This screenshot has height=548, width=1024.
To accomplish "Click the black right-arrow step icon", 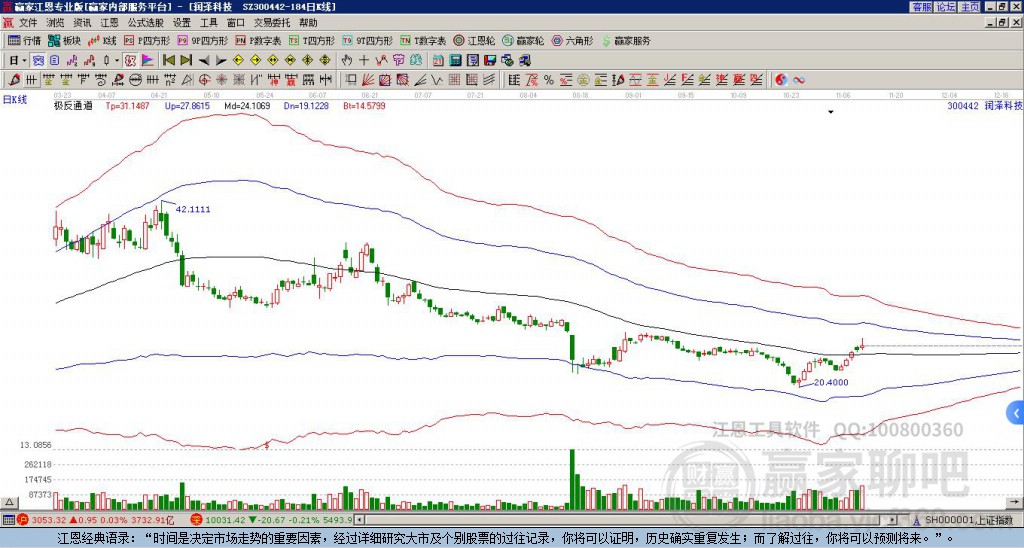I will (x=221, y=61).
